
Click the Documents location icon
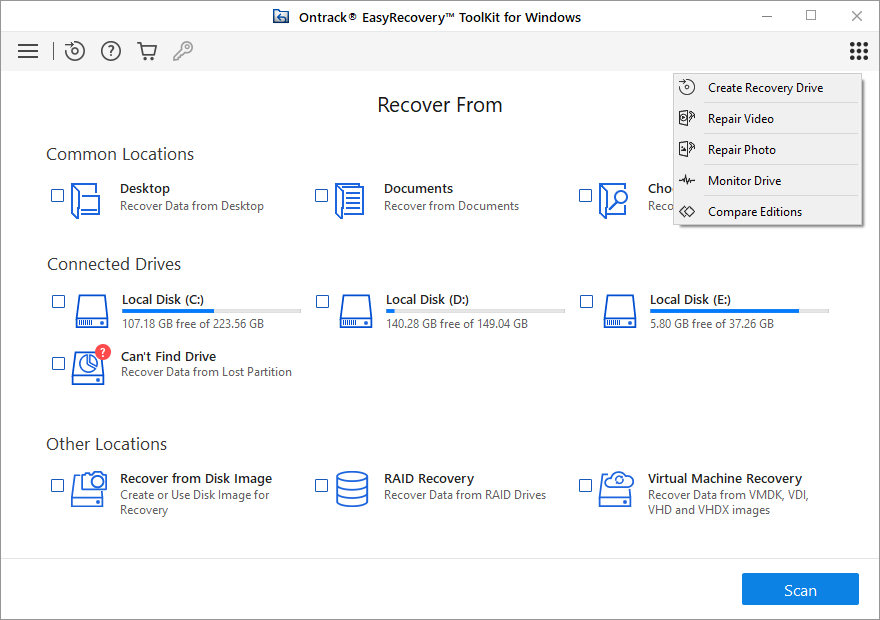[350, 200]
